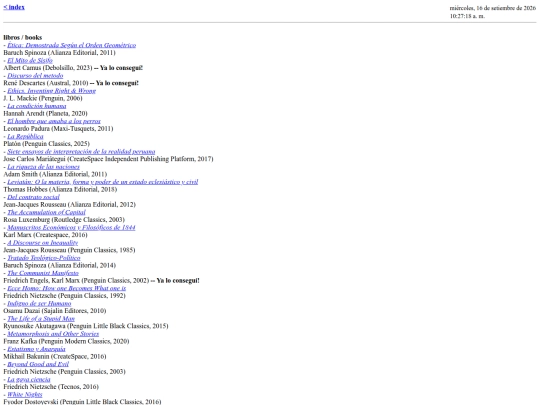Image resolution: width=540 pixels, height=405 pixels.
Task: Follow the 'La condición humana' link
Action: 37,106
